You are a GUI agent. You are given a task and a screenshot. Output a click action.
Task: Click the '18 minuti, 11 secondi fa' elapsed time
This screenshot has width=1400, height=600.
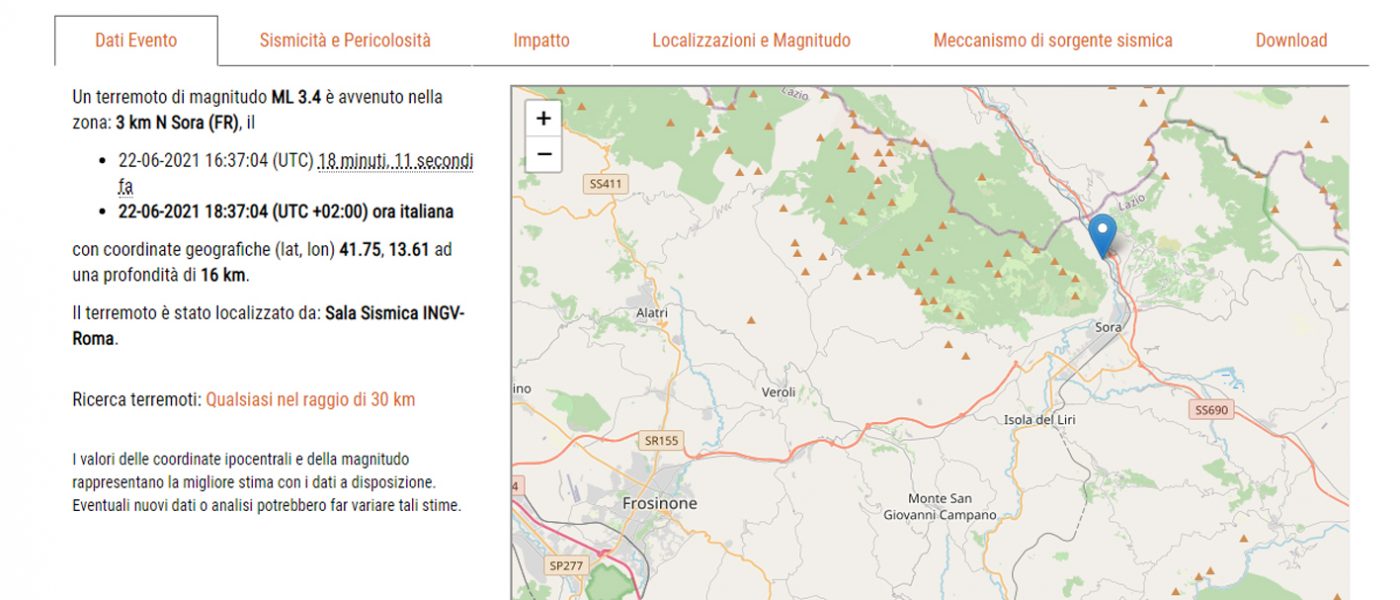(395, 161)
